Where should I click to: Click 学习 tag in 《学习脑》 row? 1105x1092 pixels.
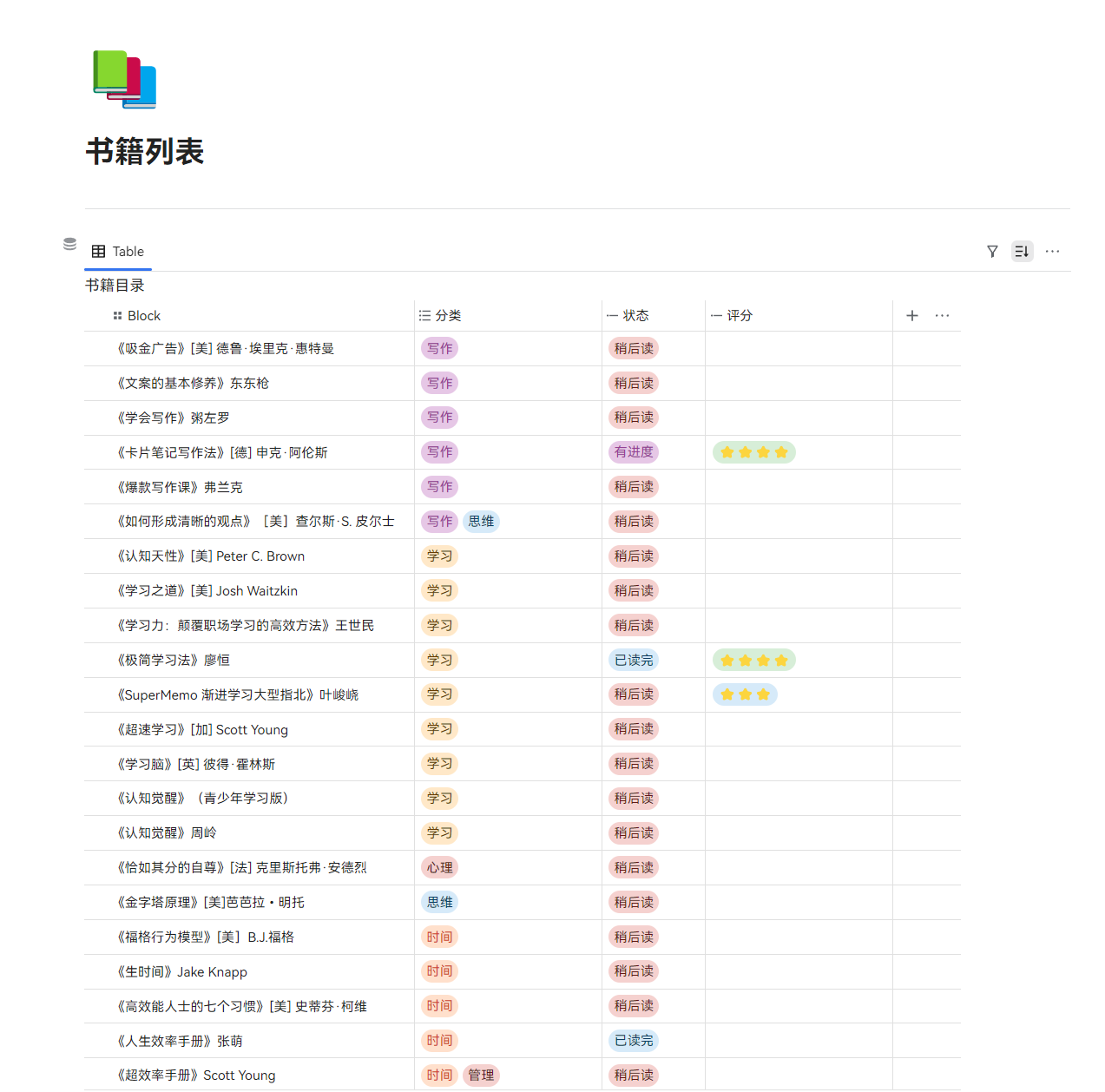coord(440,765)
